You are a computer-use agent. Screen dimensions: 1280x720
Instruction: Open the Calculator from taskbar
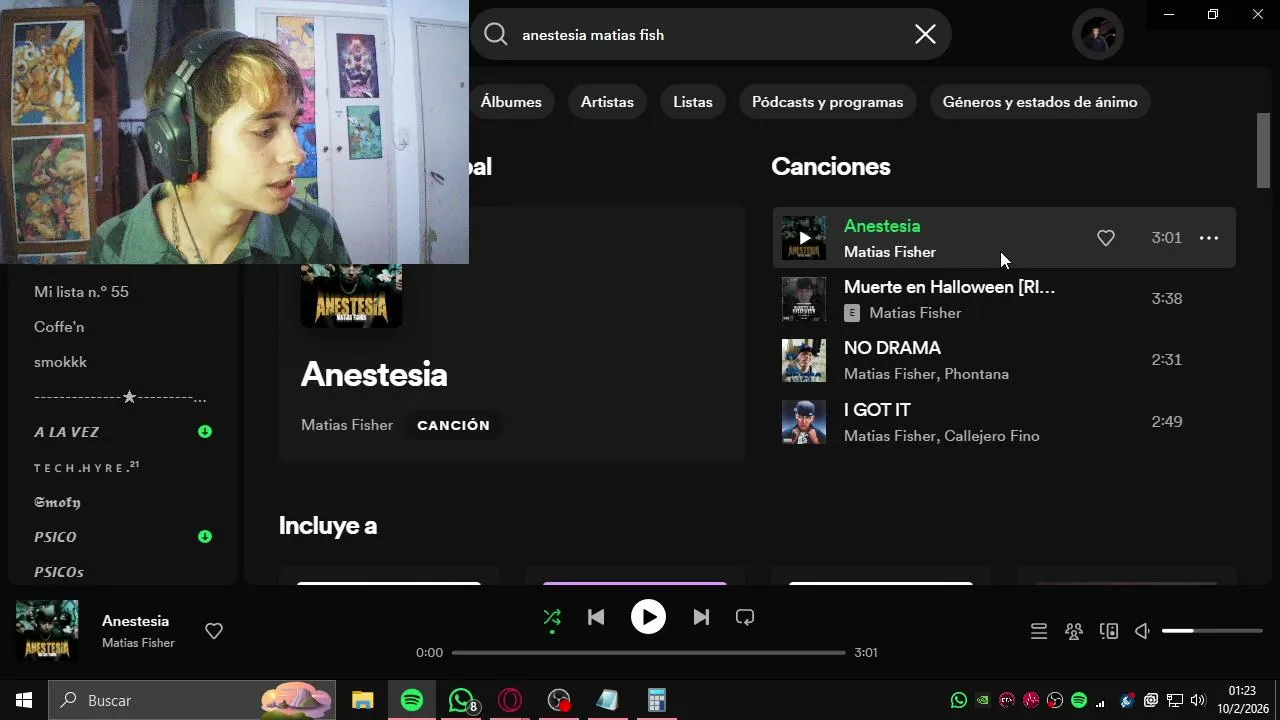pyautogui.click(x=656, y=700)
